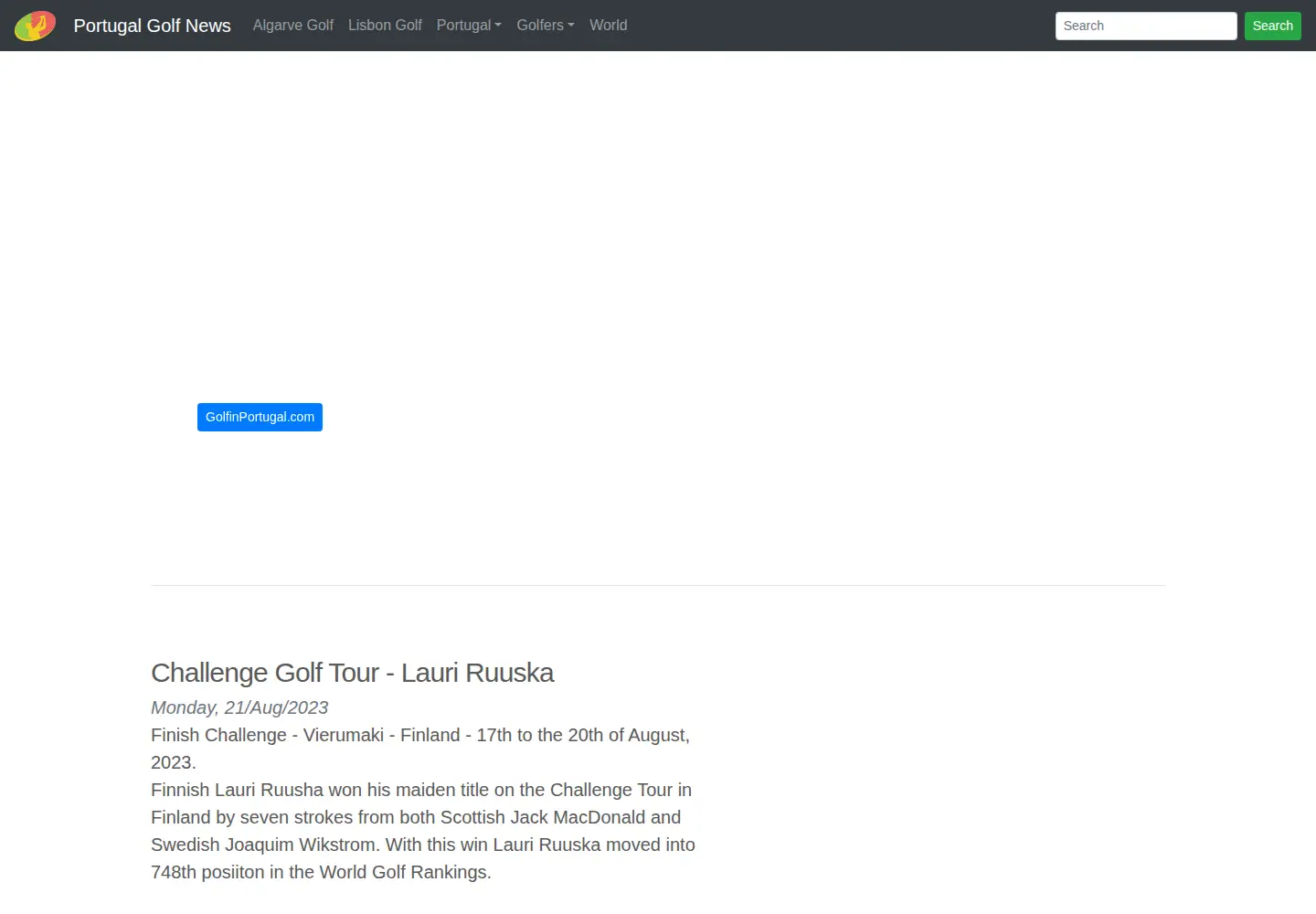Select the headline Challenge Golf Tour - Lauri Ruuska
Image resolution: width=1316 pixels, height=914 pixels.
pos(352,673)
